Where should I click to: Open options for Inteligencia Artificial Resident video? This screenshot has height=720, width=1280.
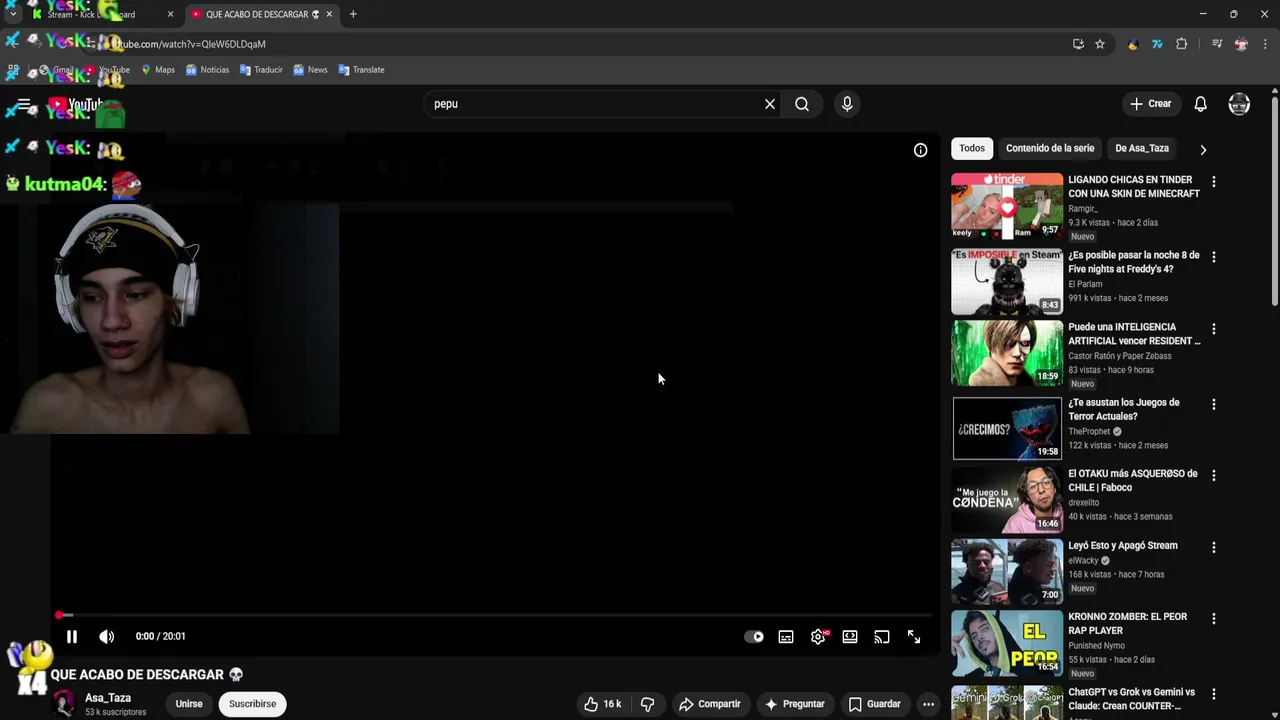point(1214,329)
